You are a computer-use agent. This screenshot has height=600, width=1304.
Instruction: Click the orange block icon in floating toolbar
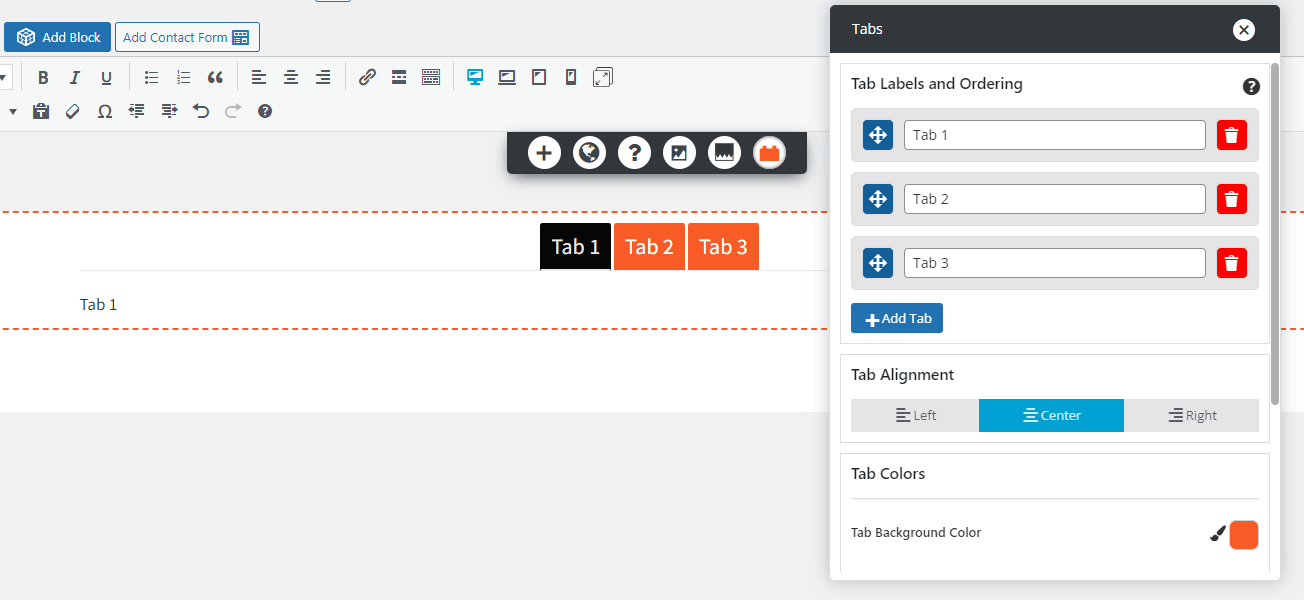coord(769,153)
